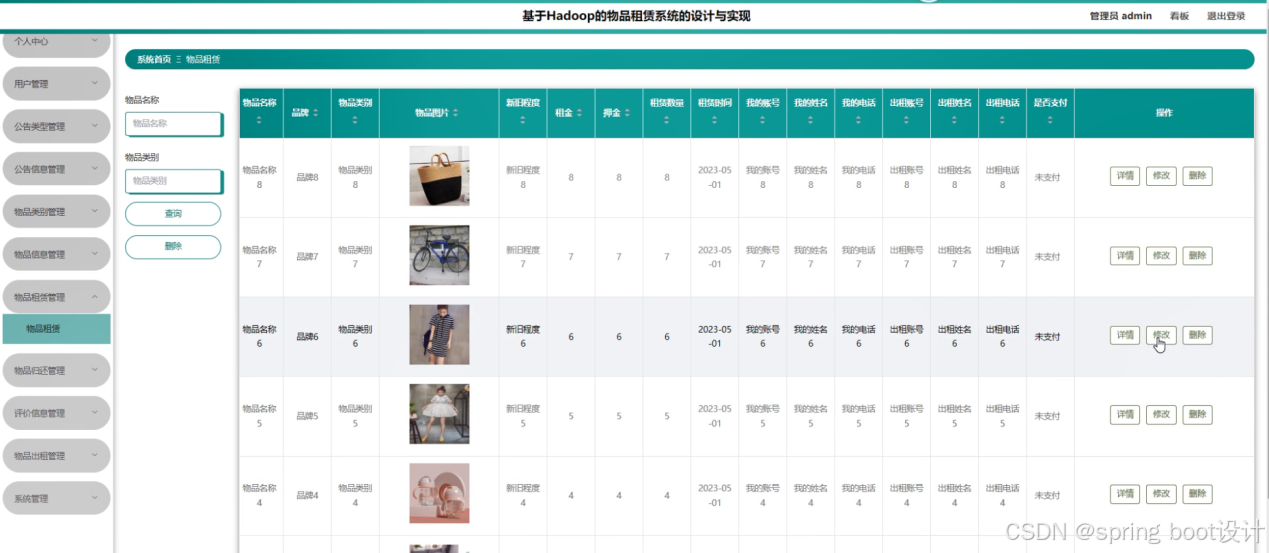Sort table by 租赁数量 column arrows

[x=667, y=120]
